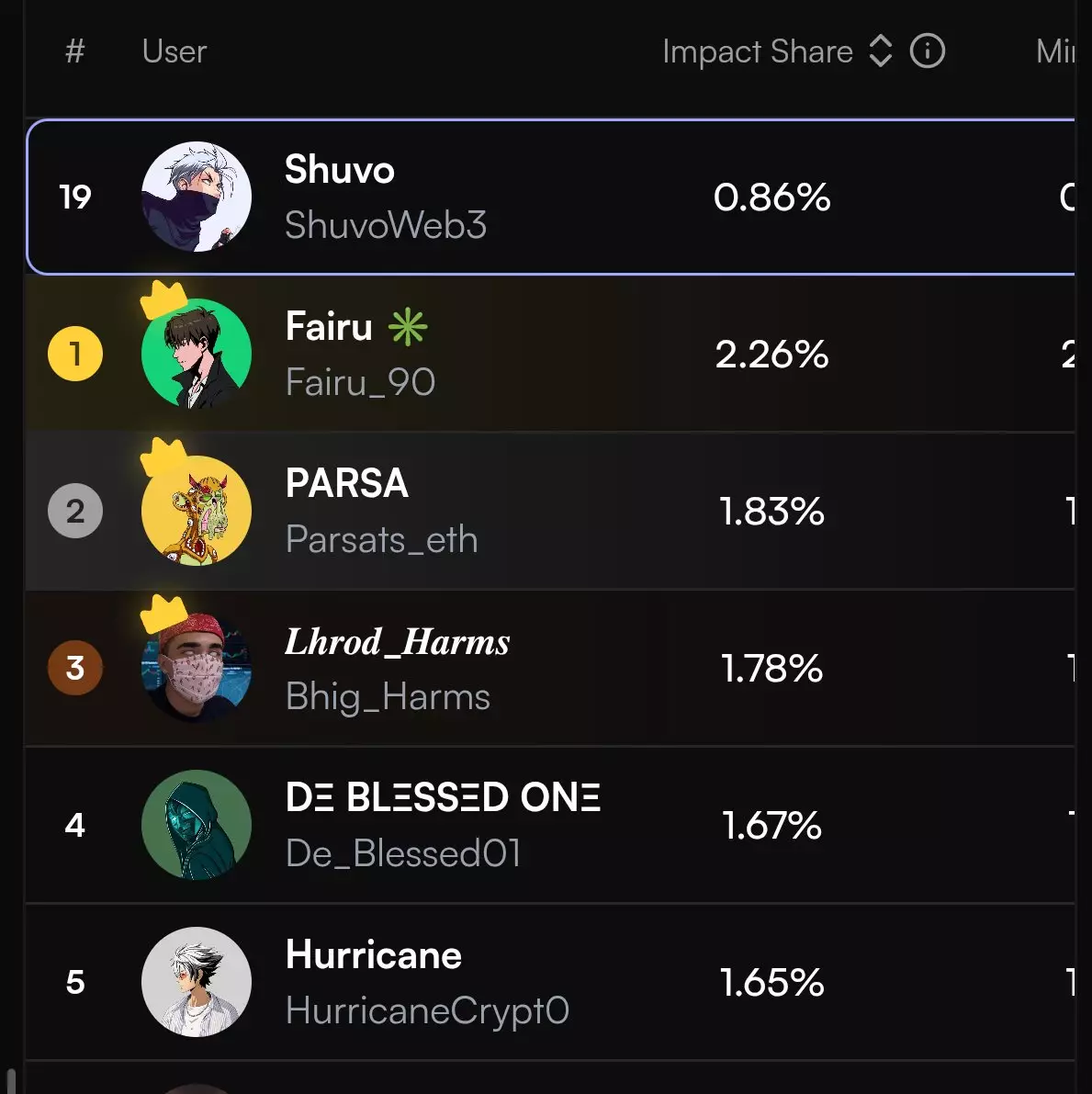Open Hurricane's profile avatar

(x=197, y=982)
